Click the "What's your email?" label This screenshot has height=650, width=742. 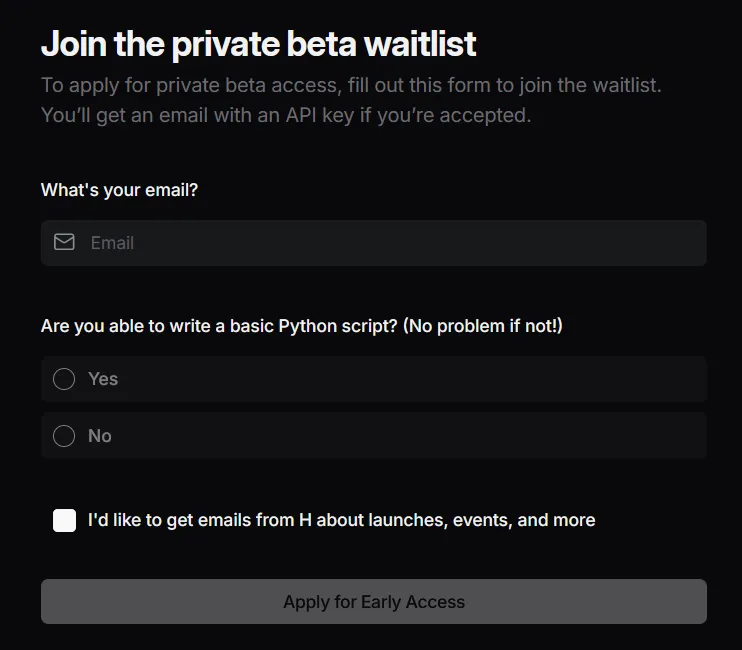pos(119,190)
